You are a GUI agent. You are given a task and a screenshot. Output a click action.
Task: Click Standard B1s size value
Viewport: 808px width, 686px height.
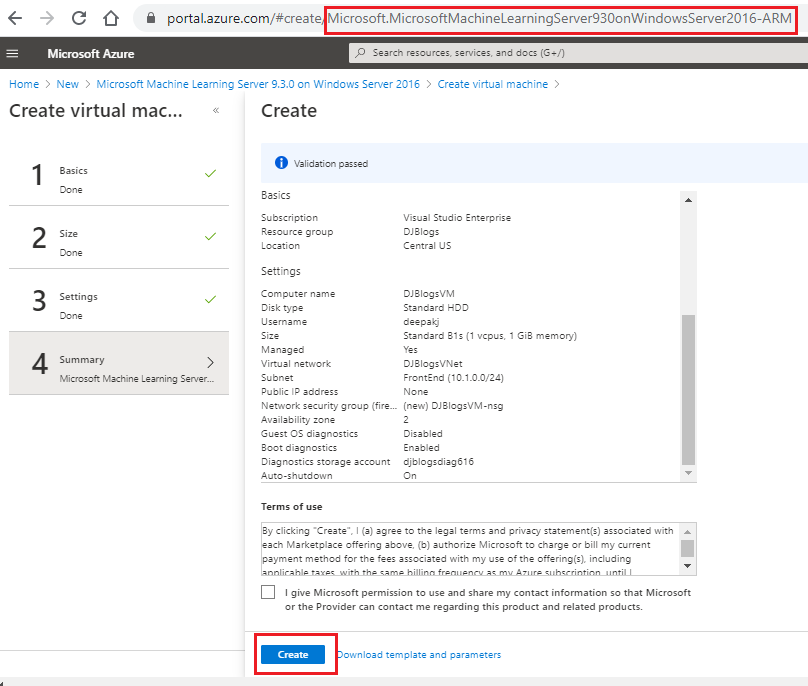point(490,336)
